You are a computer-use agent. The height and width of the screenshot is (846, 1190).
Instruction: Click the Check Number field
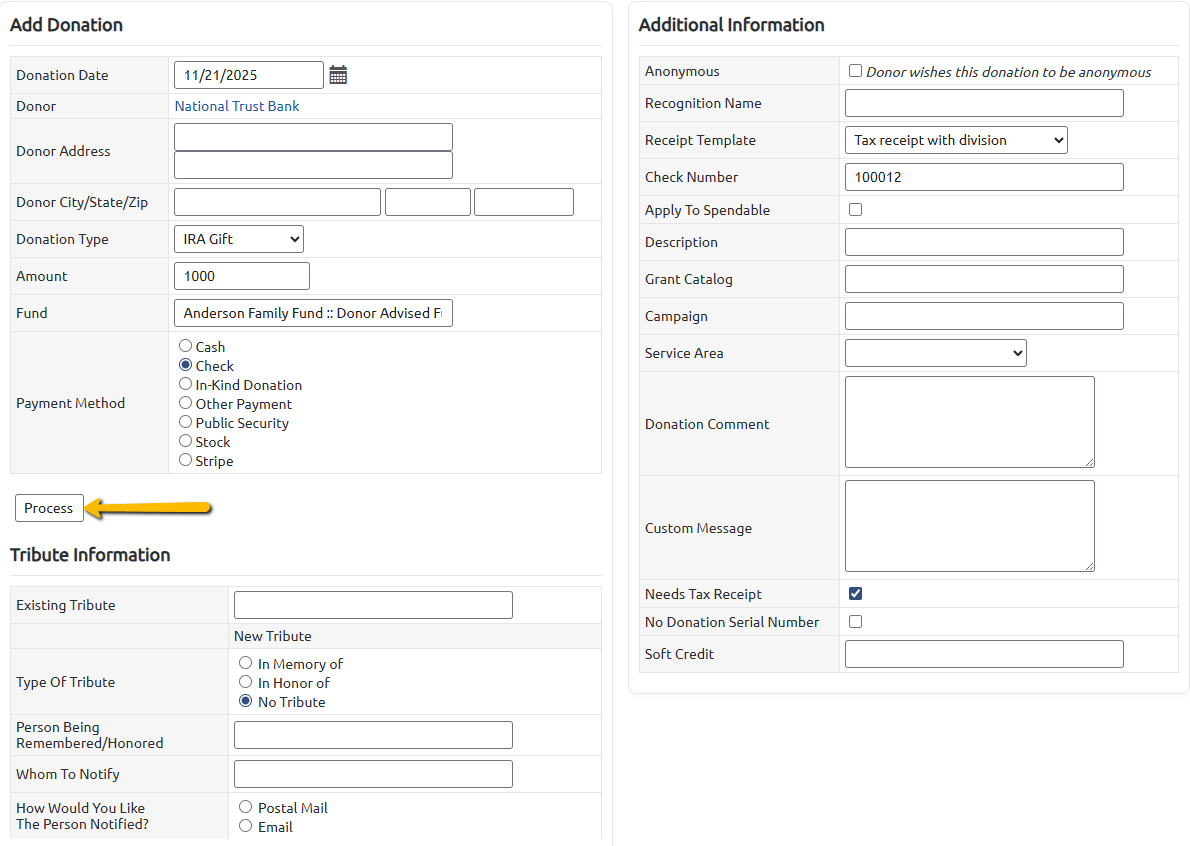(984, 177)
